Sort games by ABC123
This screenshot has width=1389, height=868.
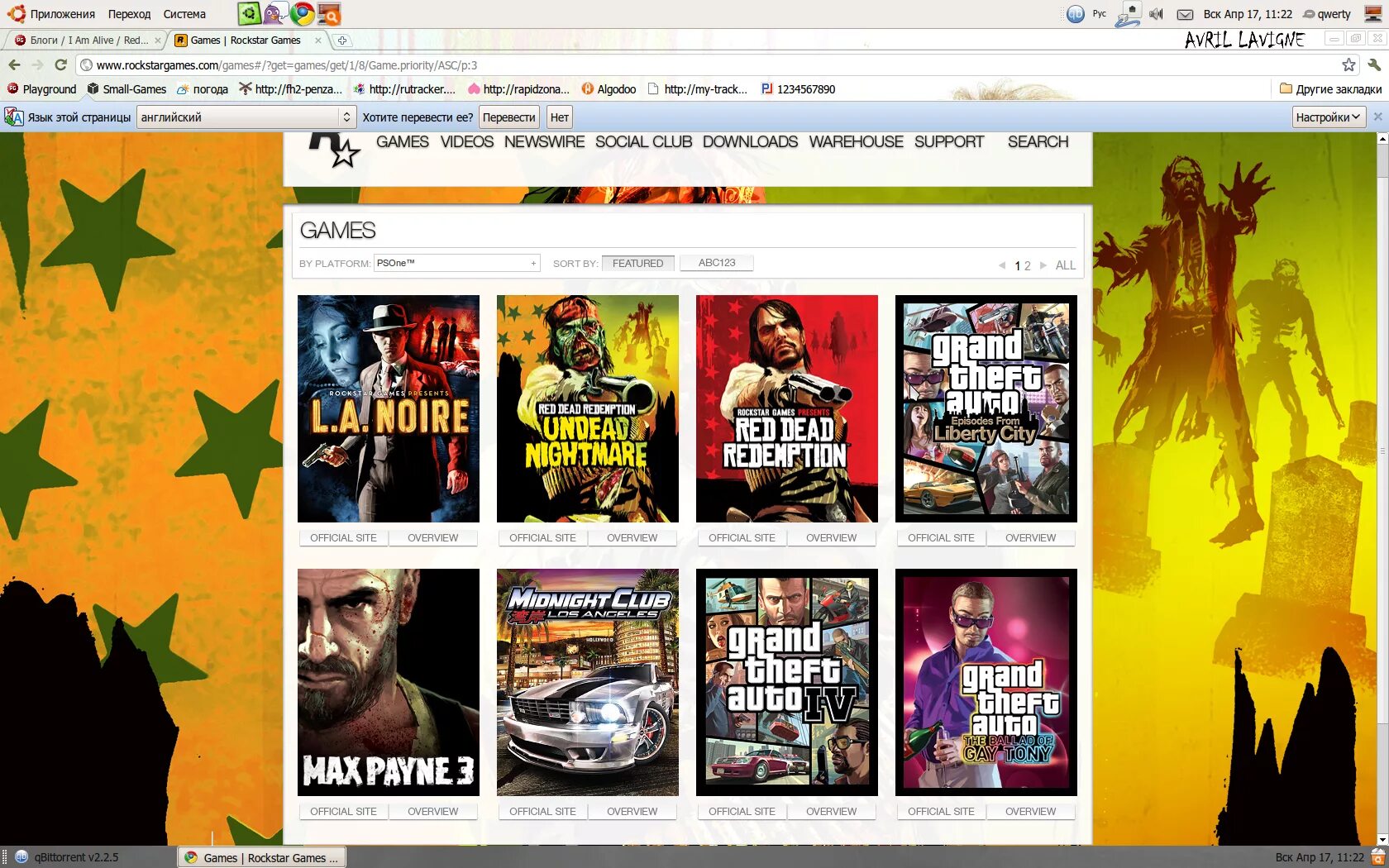717,263
